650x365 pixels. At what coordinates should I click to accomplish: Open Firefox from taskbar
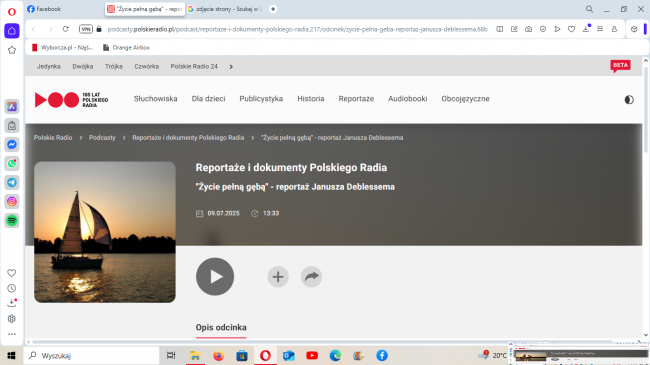coord(218,355)
